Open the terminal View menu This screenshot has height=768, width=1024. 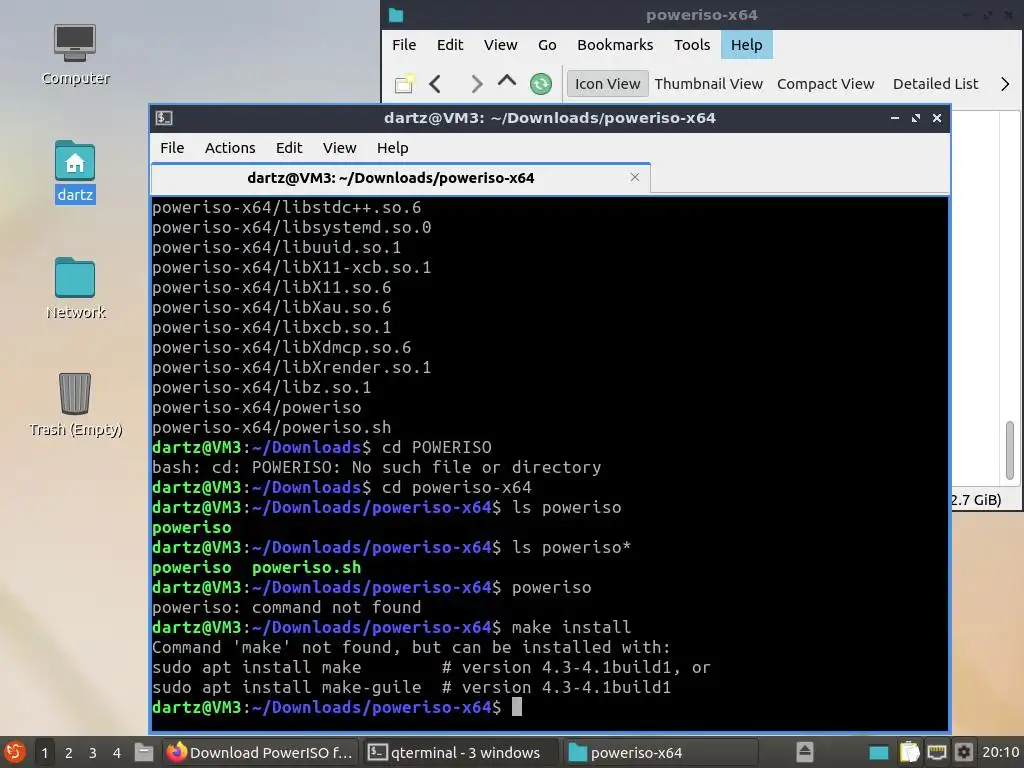340,148
